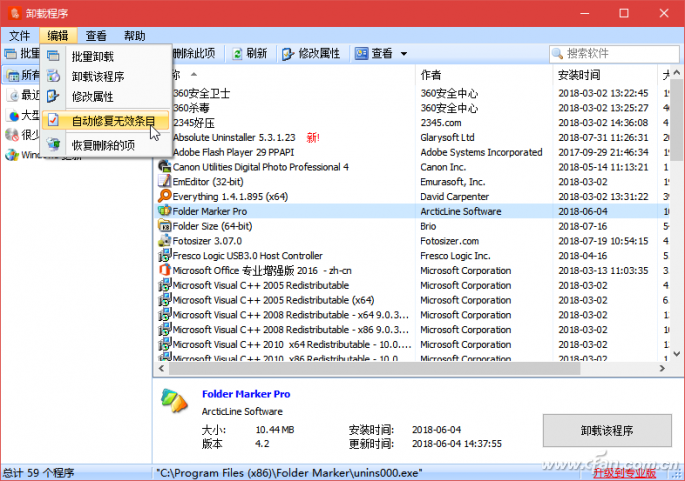
Task: Expand the 查看 toolbar dropdown arrow
Action: click(x=404, y=54)
